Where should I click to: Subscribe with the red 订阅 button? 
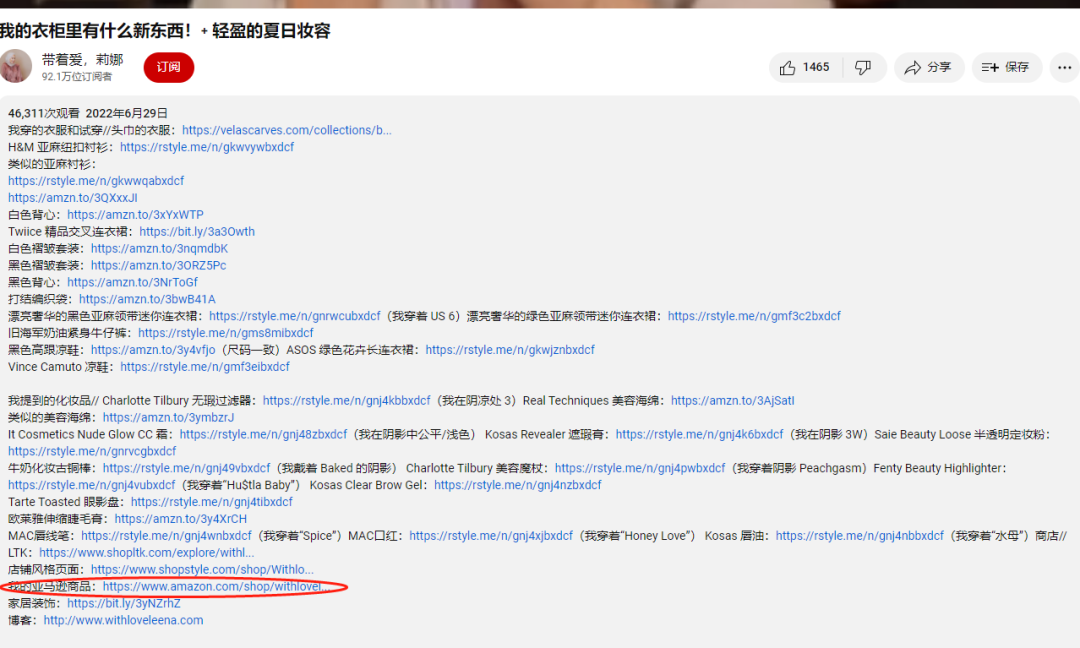tap(169, 67)
